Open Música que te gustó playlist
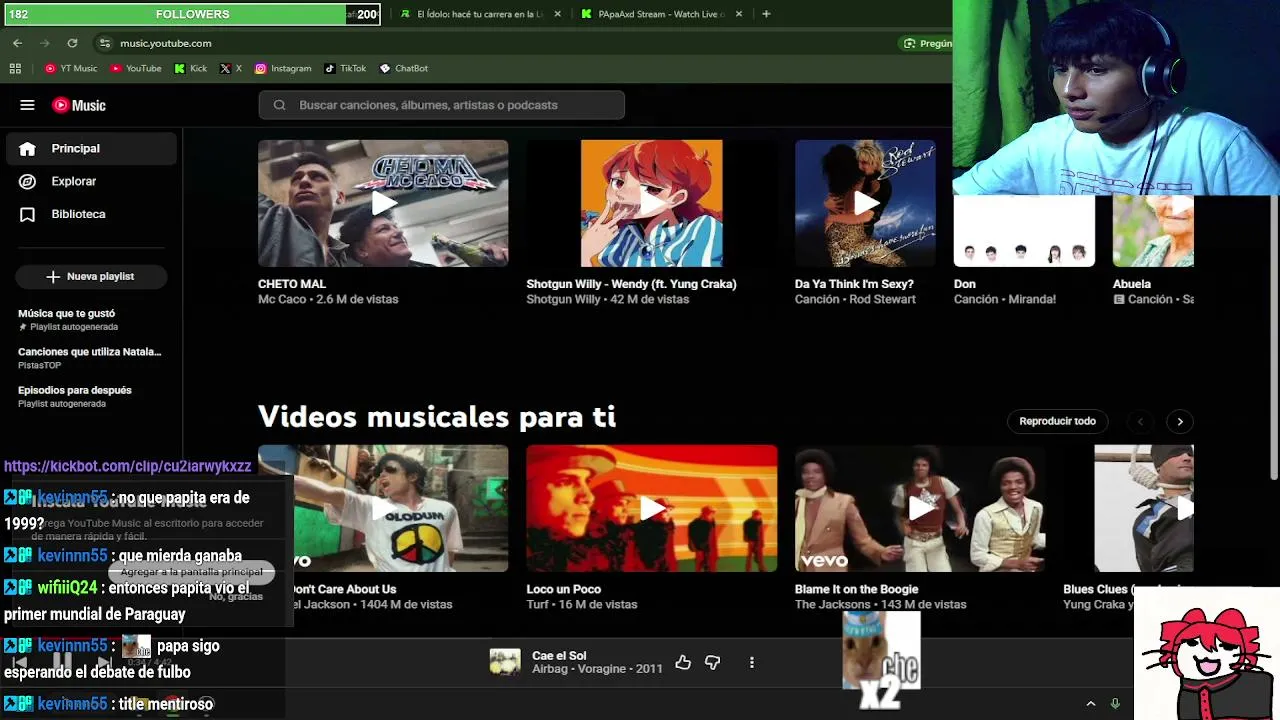The height and width of the screenshot is (720, 1280). point(66,319)
